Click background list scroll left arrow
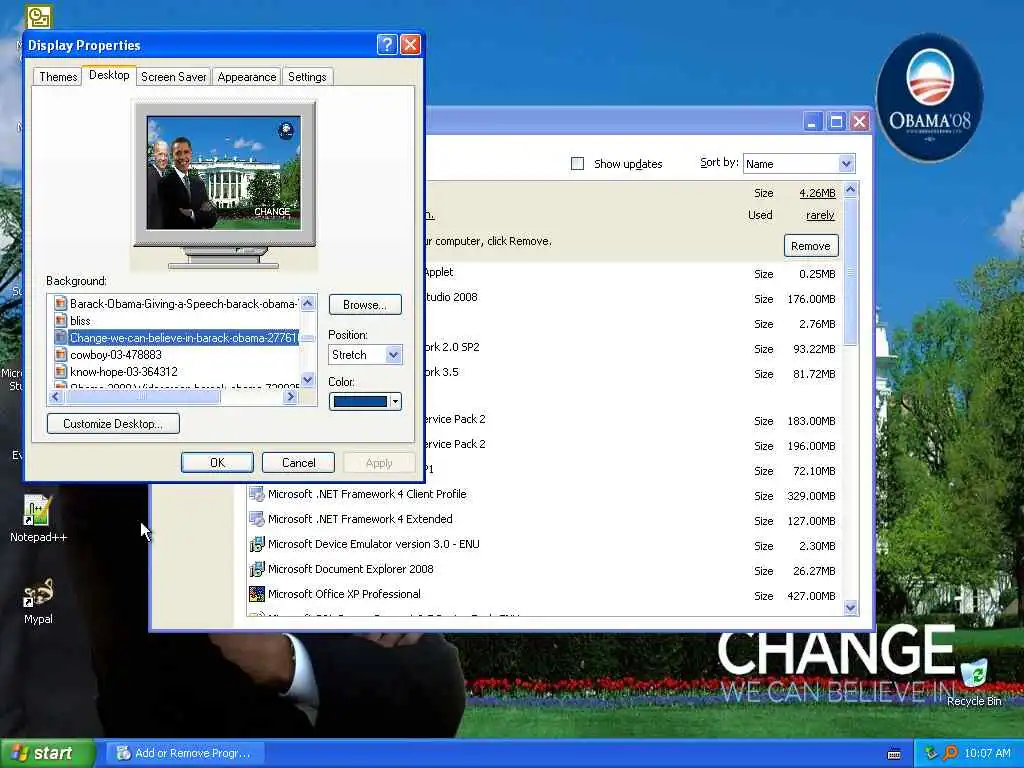This screenshot has height=768, width=1024. click(55, 396)
